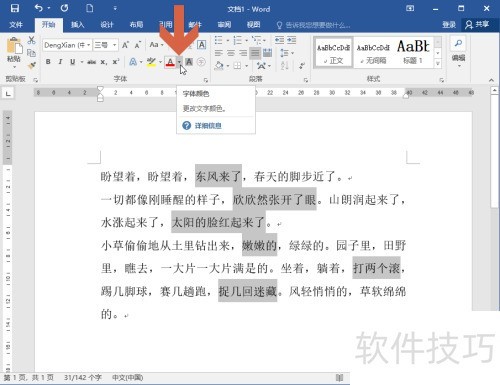Click Show/Hide paragraph marks icon
The height and width of the screenshot is (385, 500).
coord(302,66)
